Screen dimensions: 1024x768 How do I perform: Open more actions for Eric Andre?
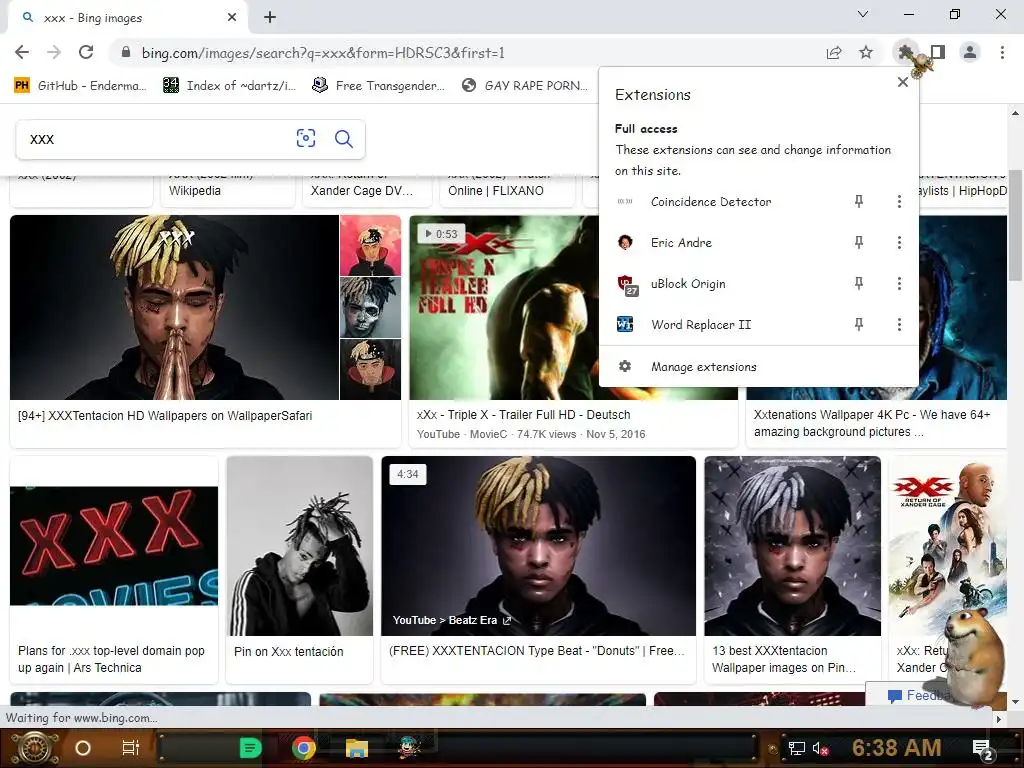(899, 242)
